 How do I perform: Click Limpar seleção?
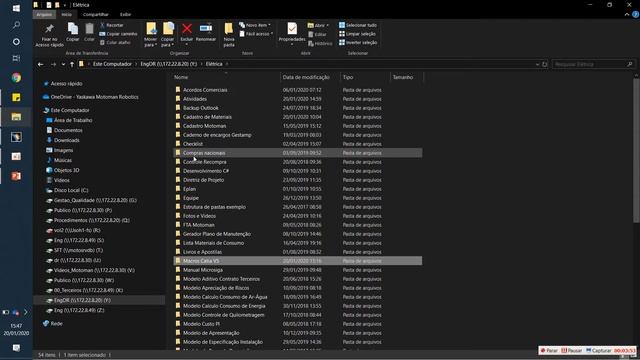click(357, 34)
